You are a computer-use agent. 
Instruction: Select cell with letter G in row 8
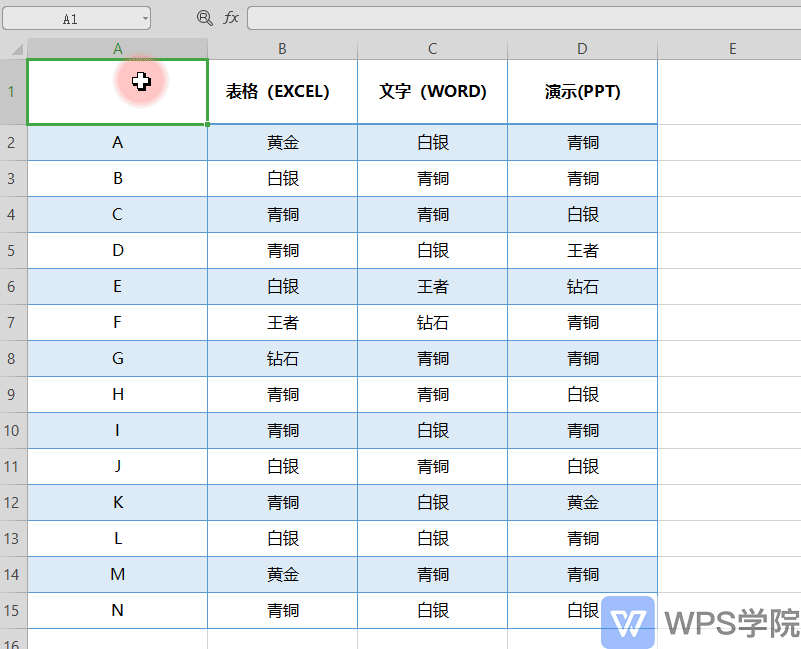[x=117, y=358]
